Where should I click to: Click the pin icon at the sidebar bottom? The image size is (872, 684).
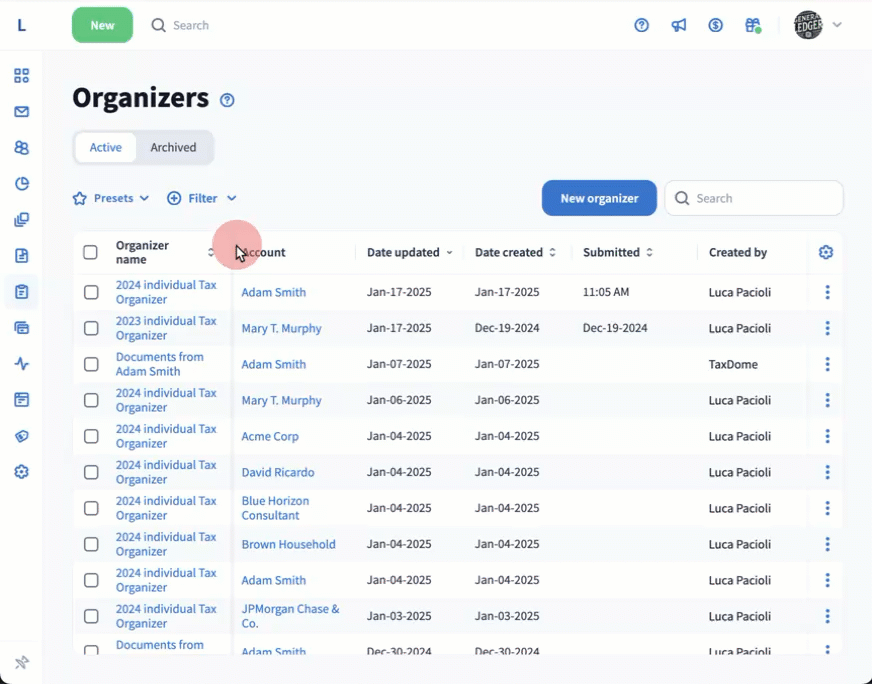[x=21, y=662]
